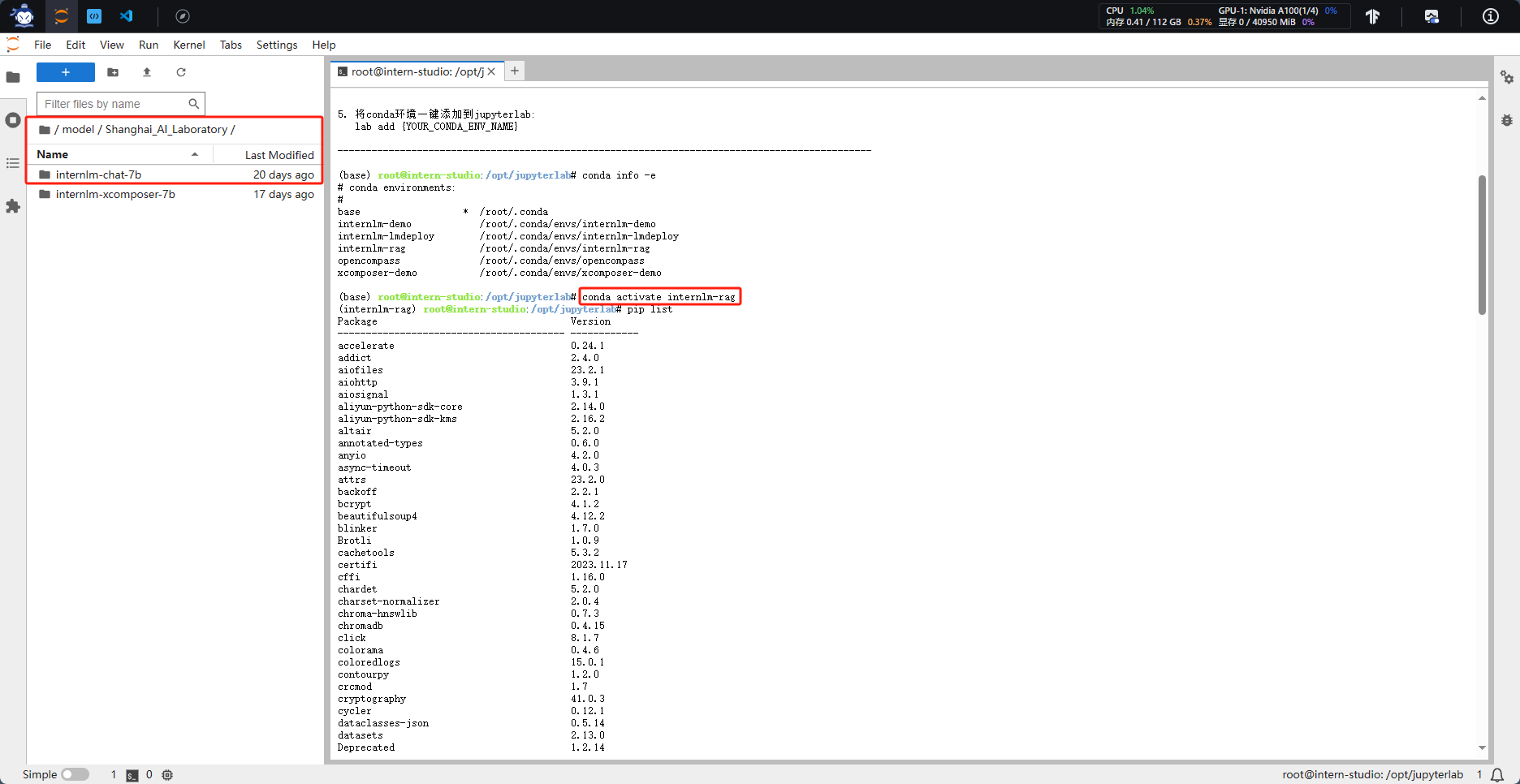Viewport: 1520px width, 784px height.
Task: Click 'xcomposer-demo' environment line in terminal
Action: point(499,273)
